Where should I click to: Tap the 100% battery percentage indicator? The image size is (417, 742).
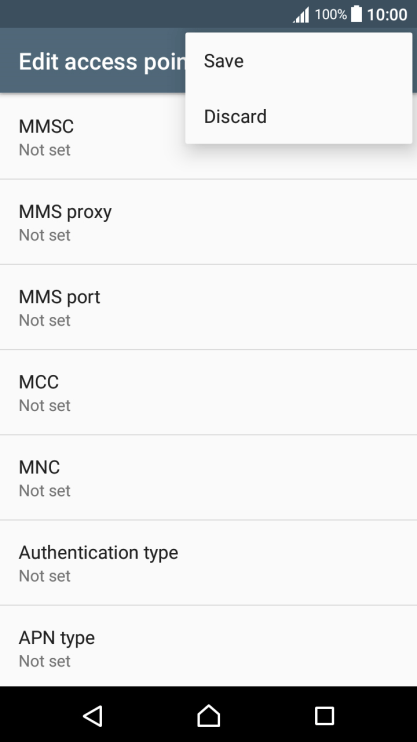click(330, 15)
